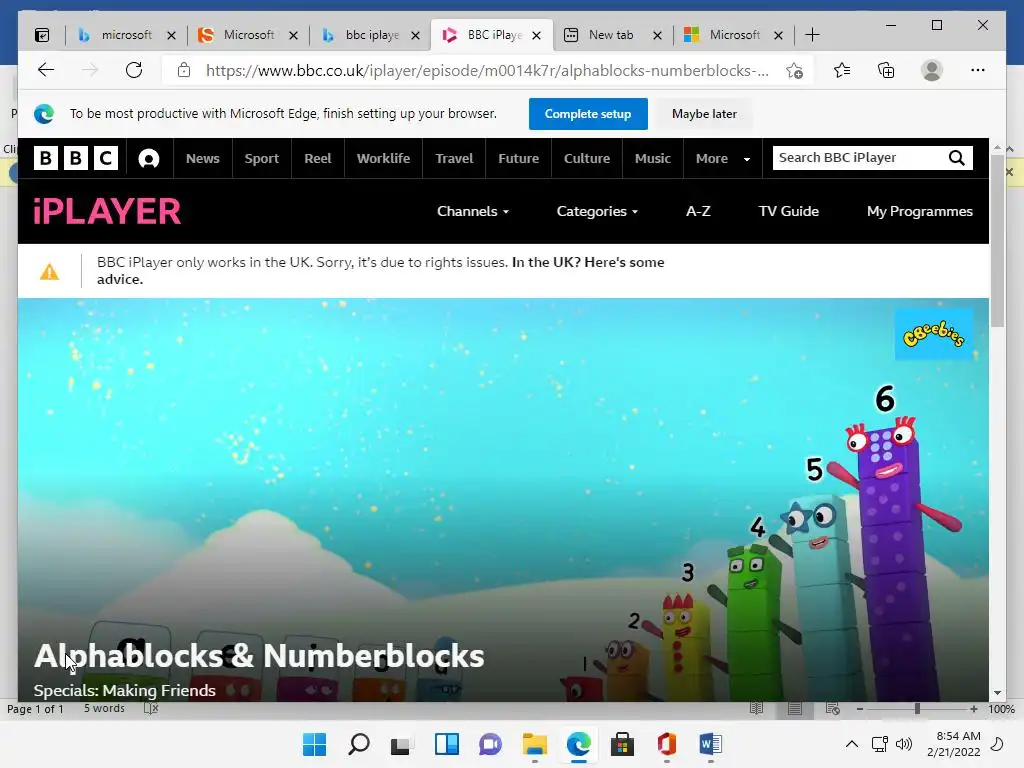Click Word '5 words' count in status bar
Viewport: 1024px width, 768px height.
click(104, 709)
